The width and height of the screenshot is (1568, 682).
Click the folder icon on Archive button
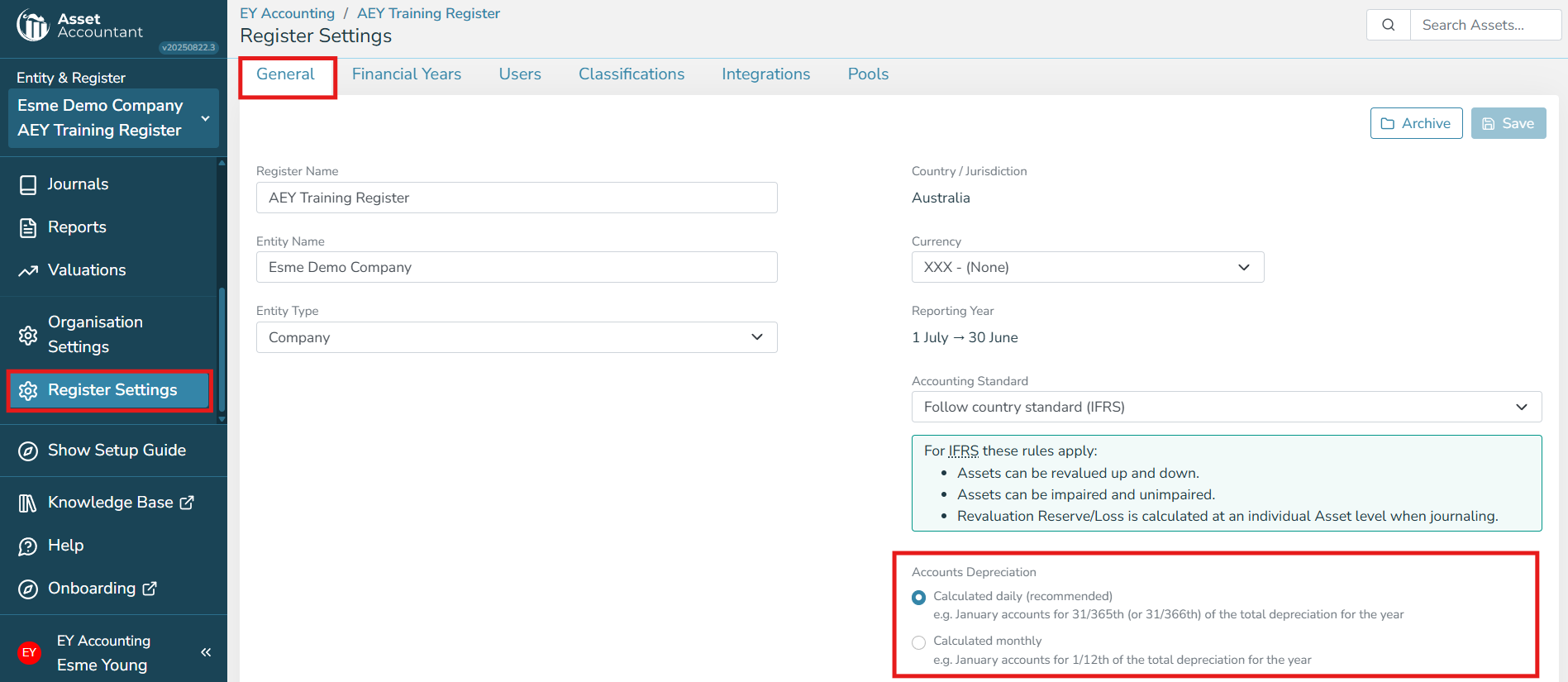pos(1388,123)
